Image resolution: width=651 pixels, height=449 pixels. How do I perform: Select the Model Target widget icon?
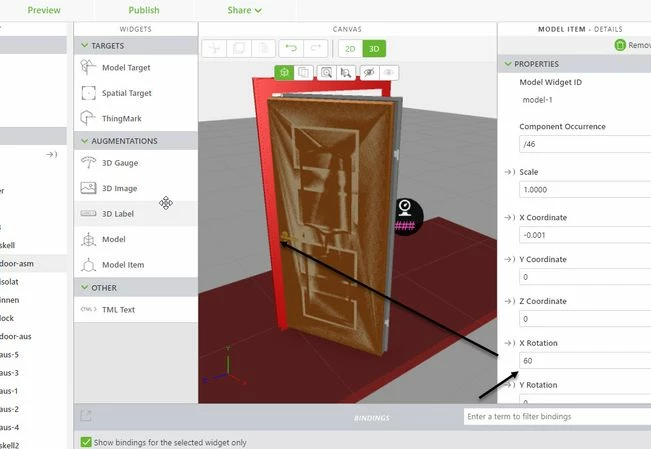[x=88, y=67]
